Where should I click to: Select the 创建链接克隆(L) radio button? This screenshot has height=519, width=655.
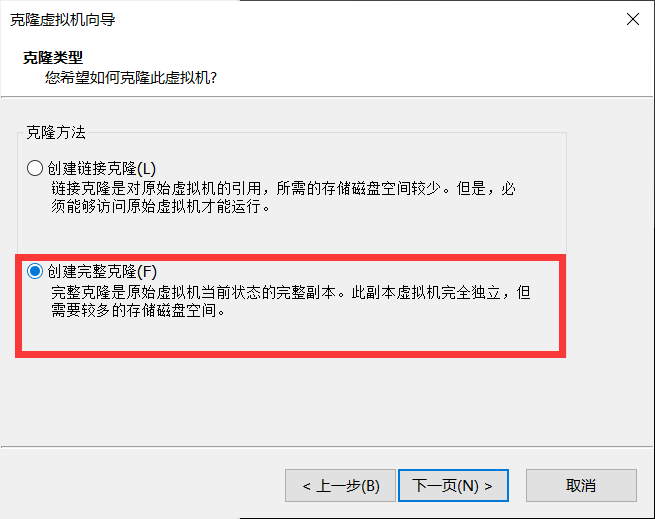pos(35,168)
